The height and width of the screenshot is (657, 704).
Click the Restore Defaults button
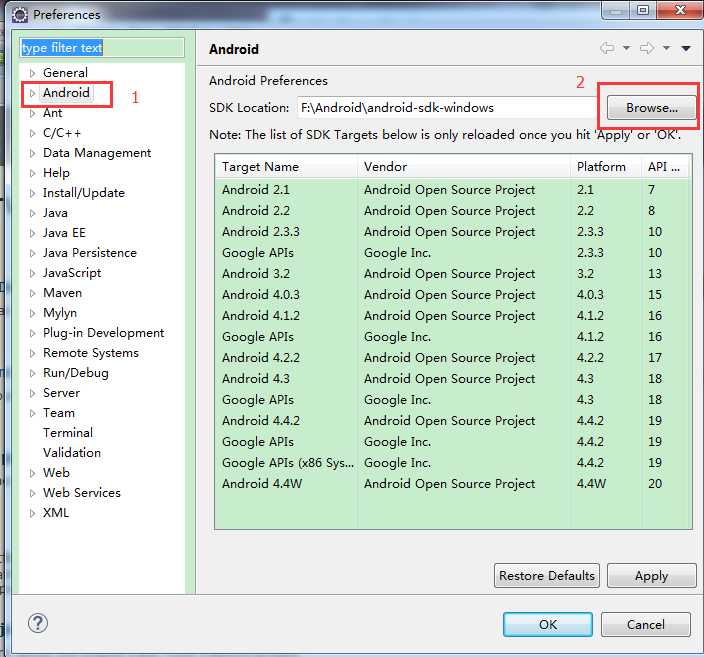547,576
